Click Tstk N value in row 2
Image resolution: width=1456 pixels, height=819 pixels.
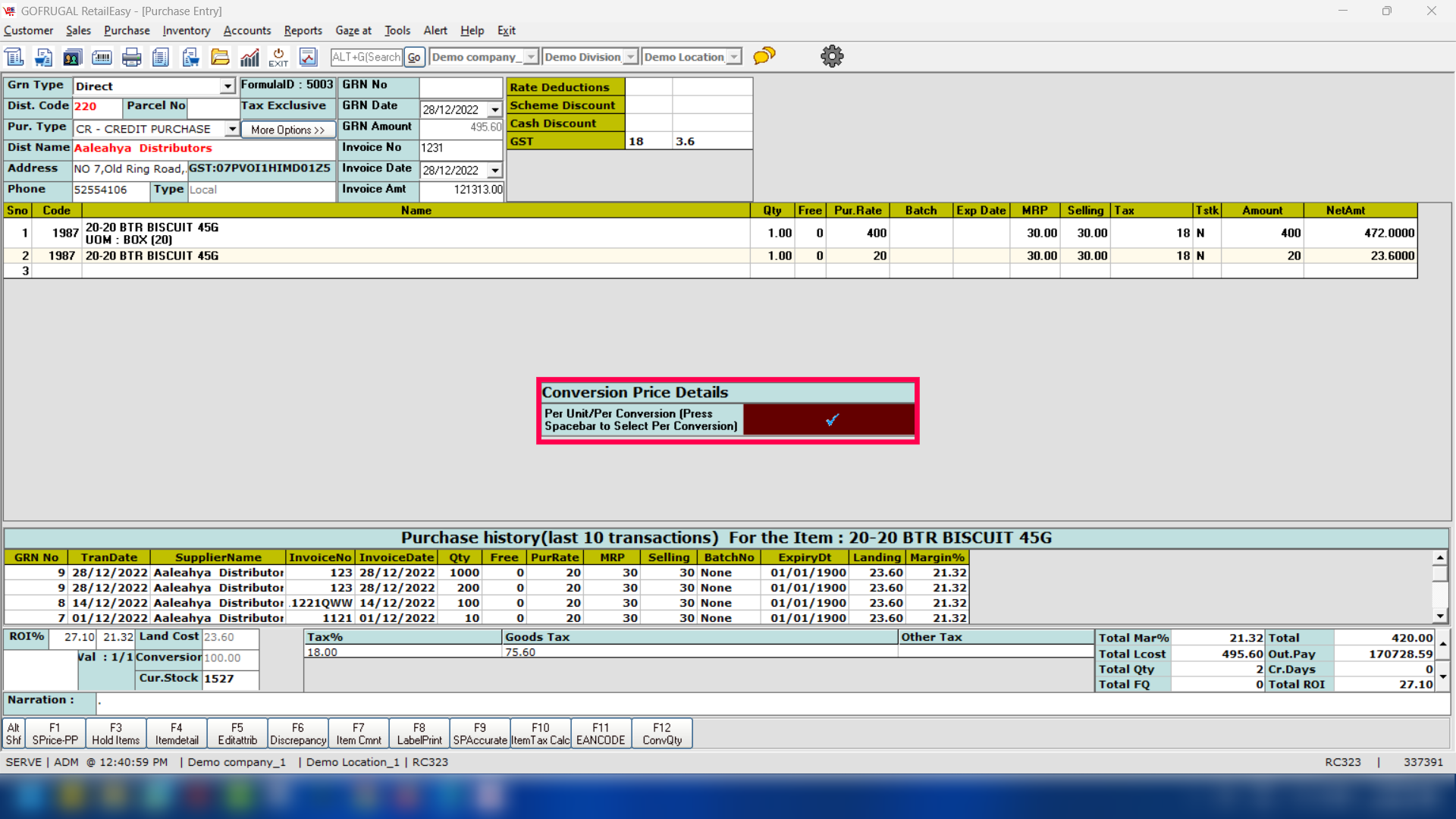tap(1206, 256)
